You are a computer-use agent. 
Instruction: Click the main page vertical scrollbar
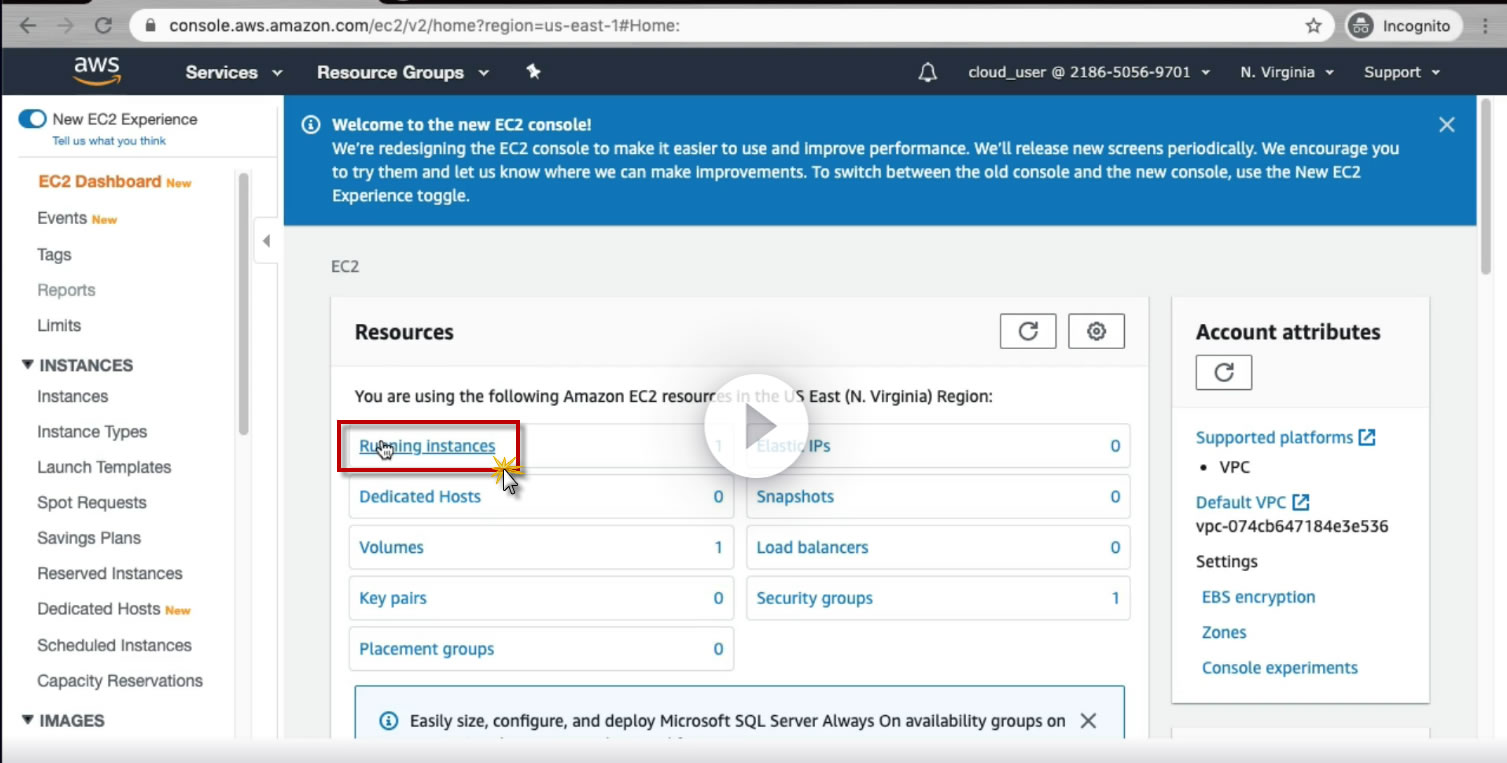tap(1486, 185)
